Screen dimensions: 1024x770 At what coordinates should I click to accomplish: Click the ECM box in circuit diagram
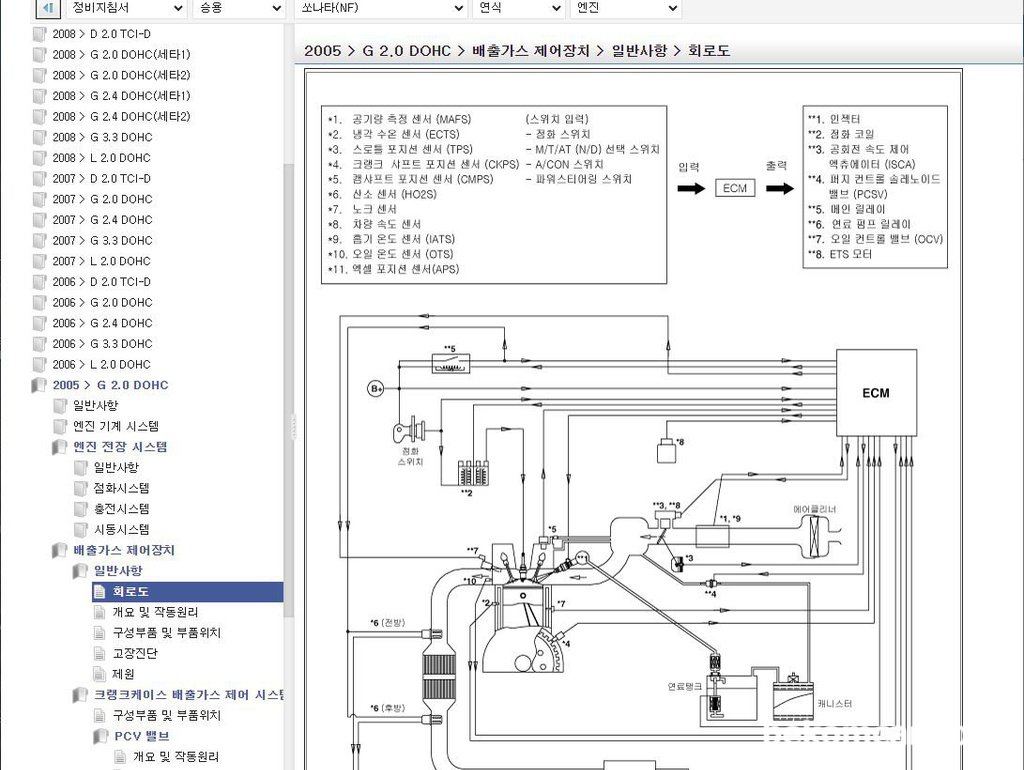click(x=876, y=393)
